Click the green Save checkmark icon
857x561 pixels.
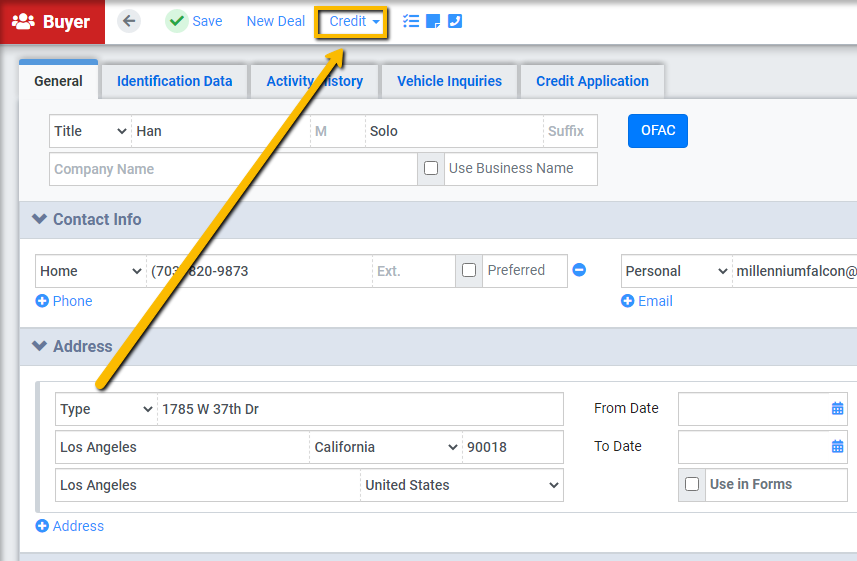[x=177, y=21]
